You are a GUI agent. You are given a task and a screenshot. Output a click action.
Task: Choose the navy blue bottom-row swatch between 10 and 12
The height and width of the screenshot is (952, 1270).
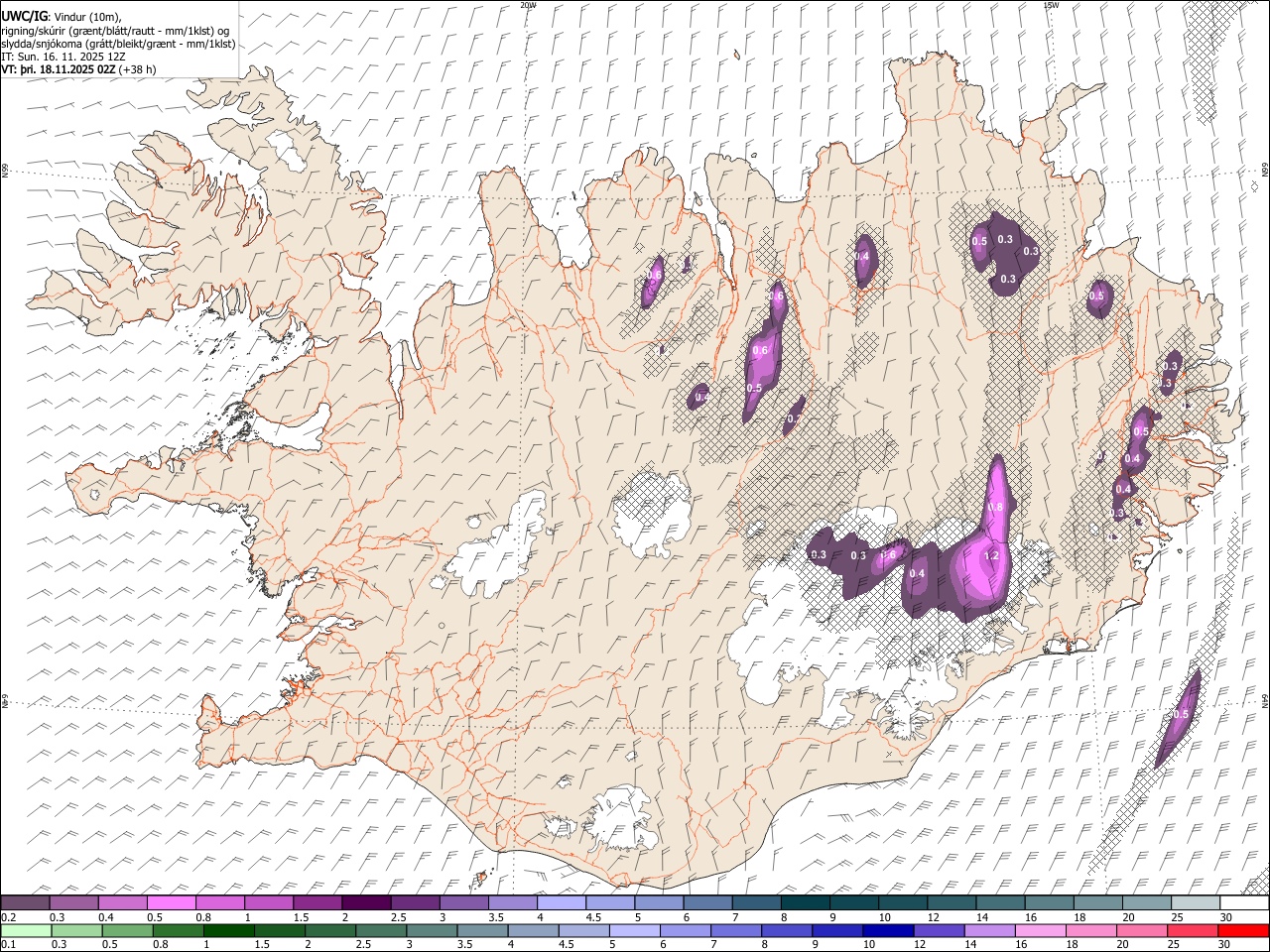click(x=887, y=931)
